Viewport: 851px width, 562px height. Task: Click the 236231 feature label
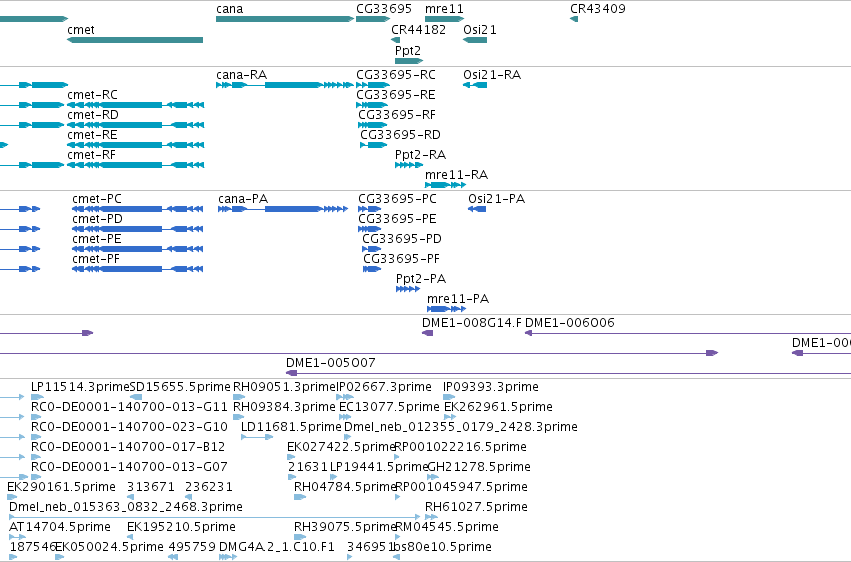(x=209, y=487)
